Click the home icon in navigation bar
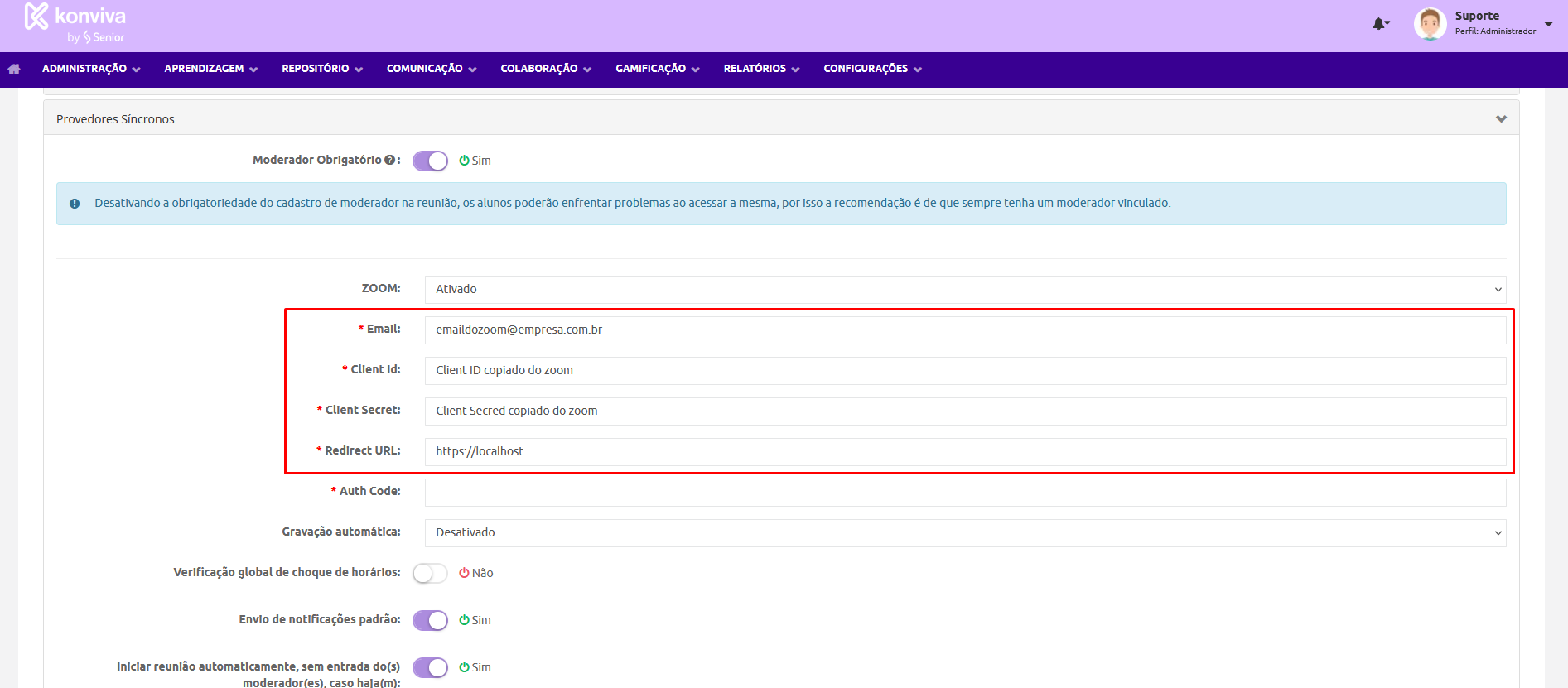The width and height of the screenshot is (1568, 688). click(x=14, y=69)
